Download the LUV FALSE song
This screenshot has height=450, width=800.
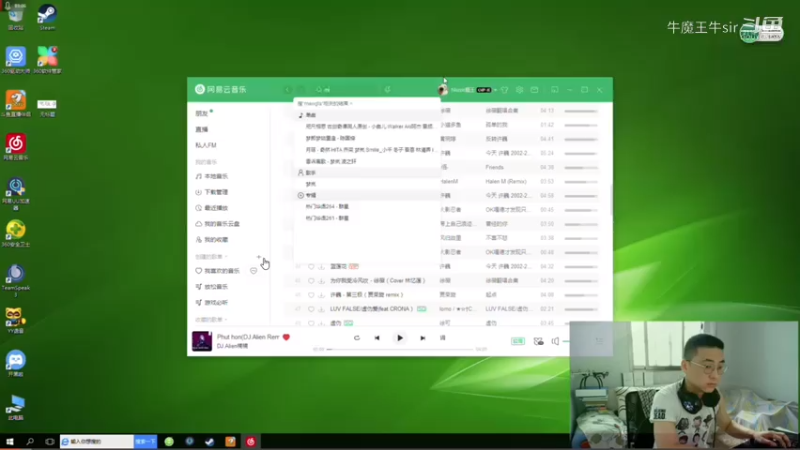click(x=321, y=309)
